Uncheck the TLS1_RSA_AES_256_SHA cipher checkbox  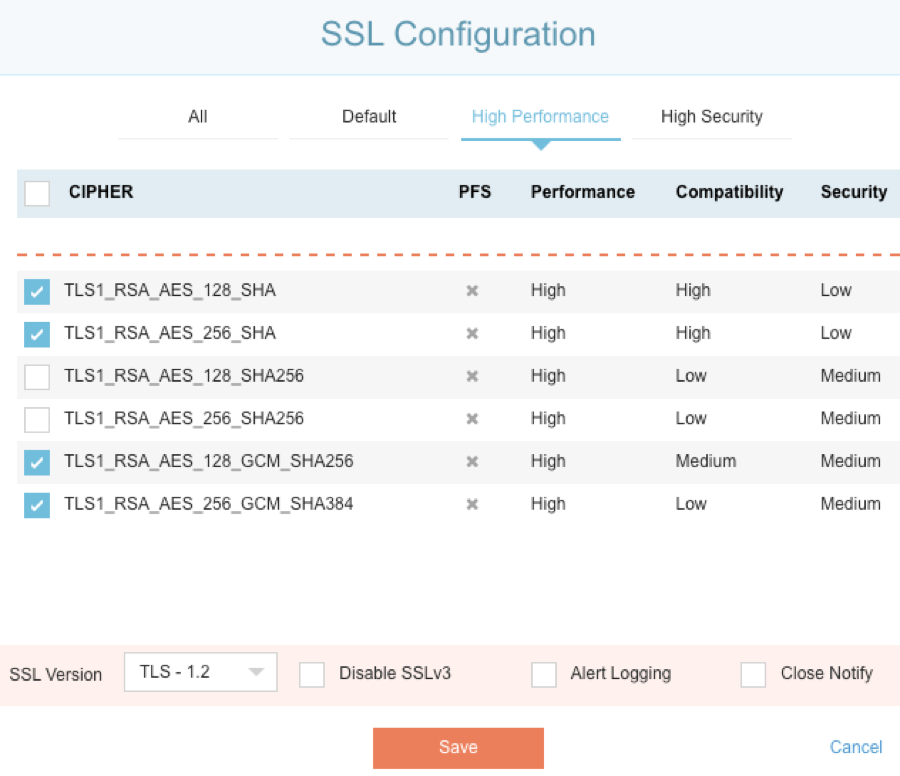(x=37, y=334)
